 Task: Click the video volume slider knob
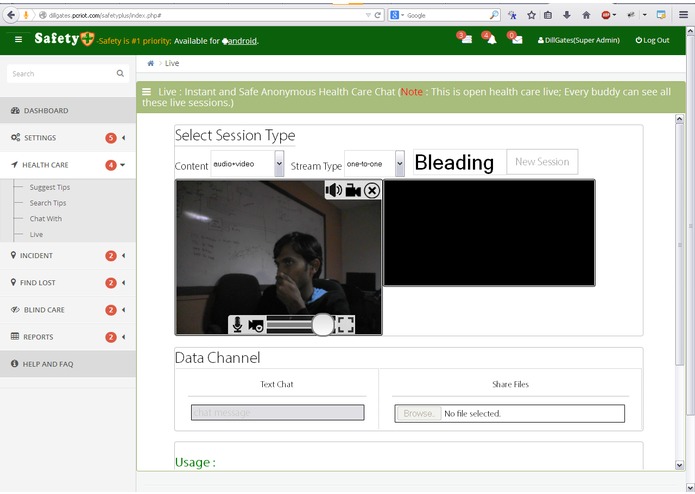(323, 325)
